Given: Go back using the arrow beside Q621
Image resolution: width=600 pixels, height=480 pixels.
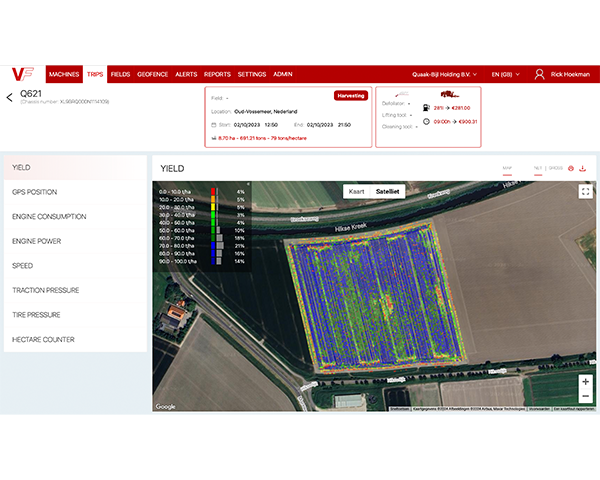Looking at the screenshot, I should coord(10,97).
